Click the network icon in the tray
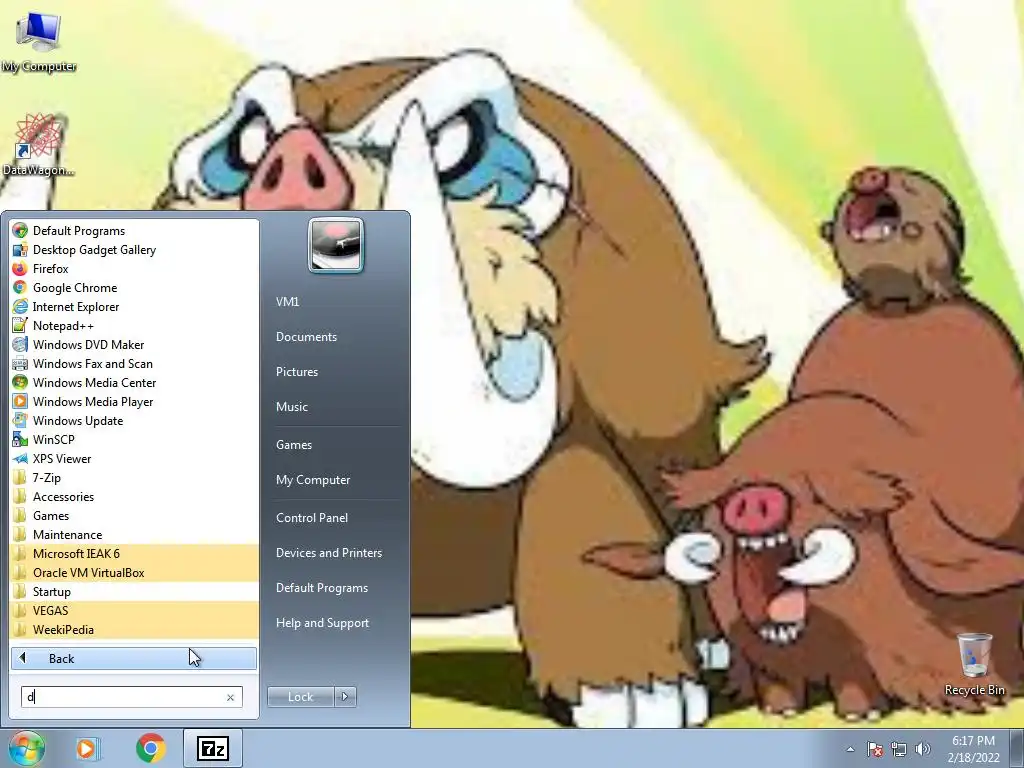The height and width of the screenshot is (768, 1024). point(899,749)
